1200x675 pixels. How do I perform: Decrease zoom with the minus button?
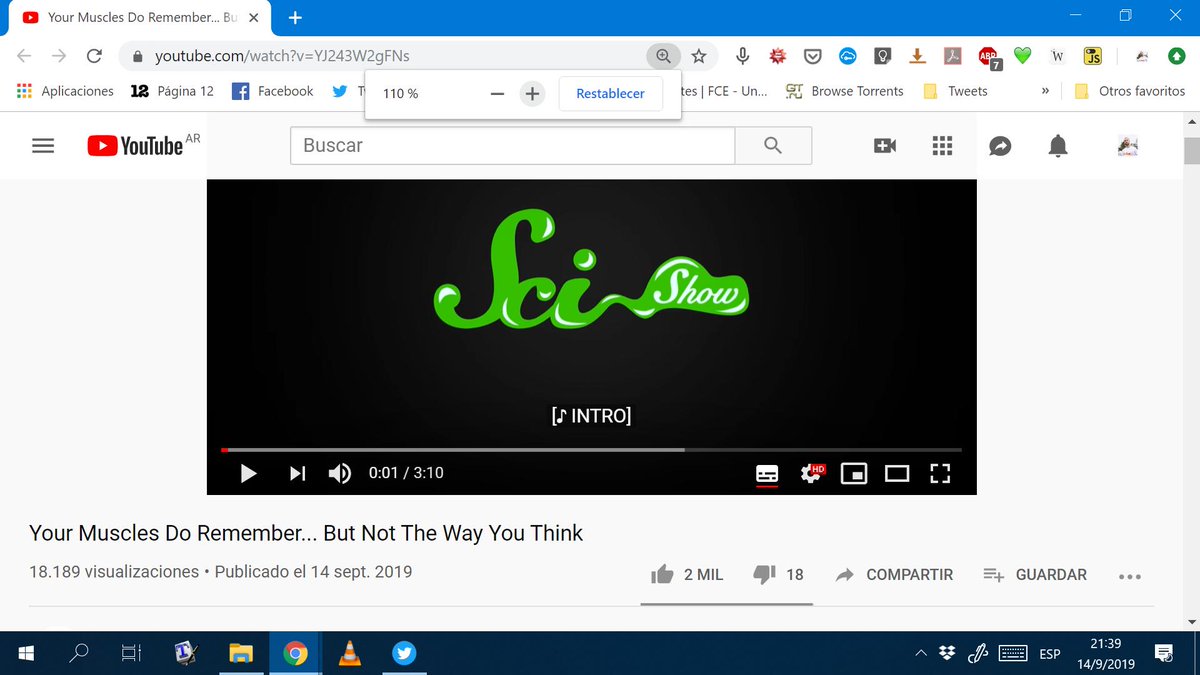497,93
